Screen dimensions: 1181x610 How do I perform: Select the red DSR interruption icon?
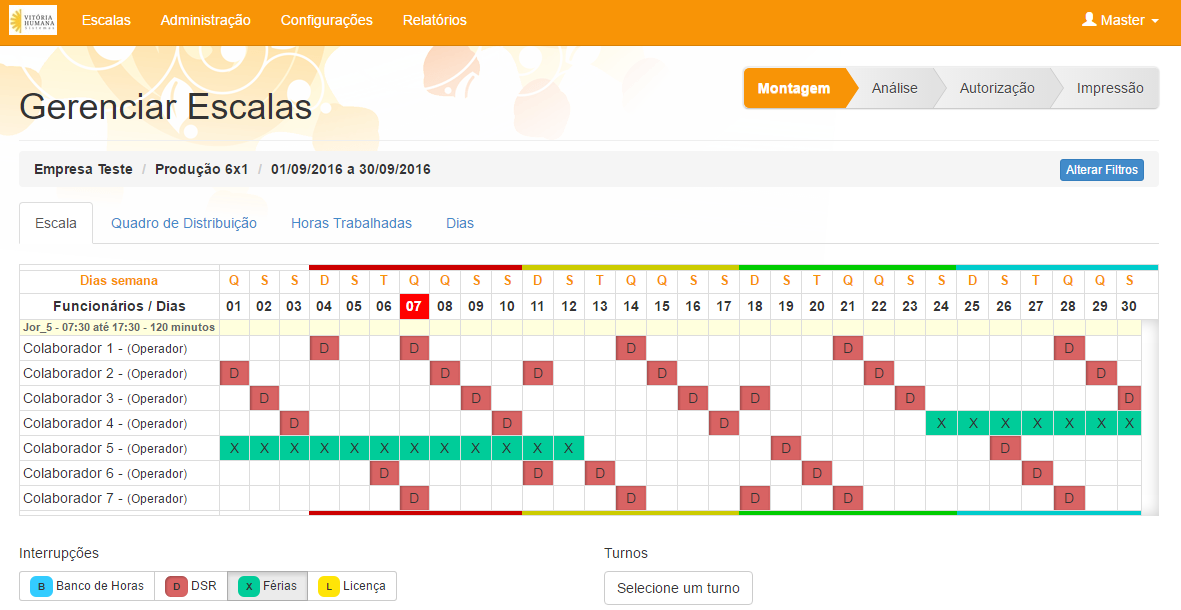point(176,586)
